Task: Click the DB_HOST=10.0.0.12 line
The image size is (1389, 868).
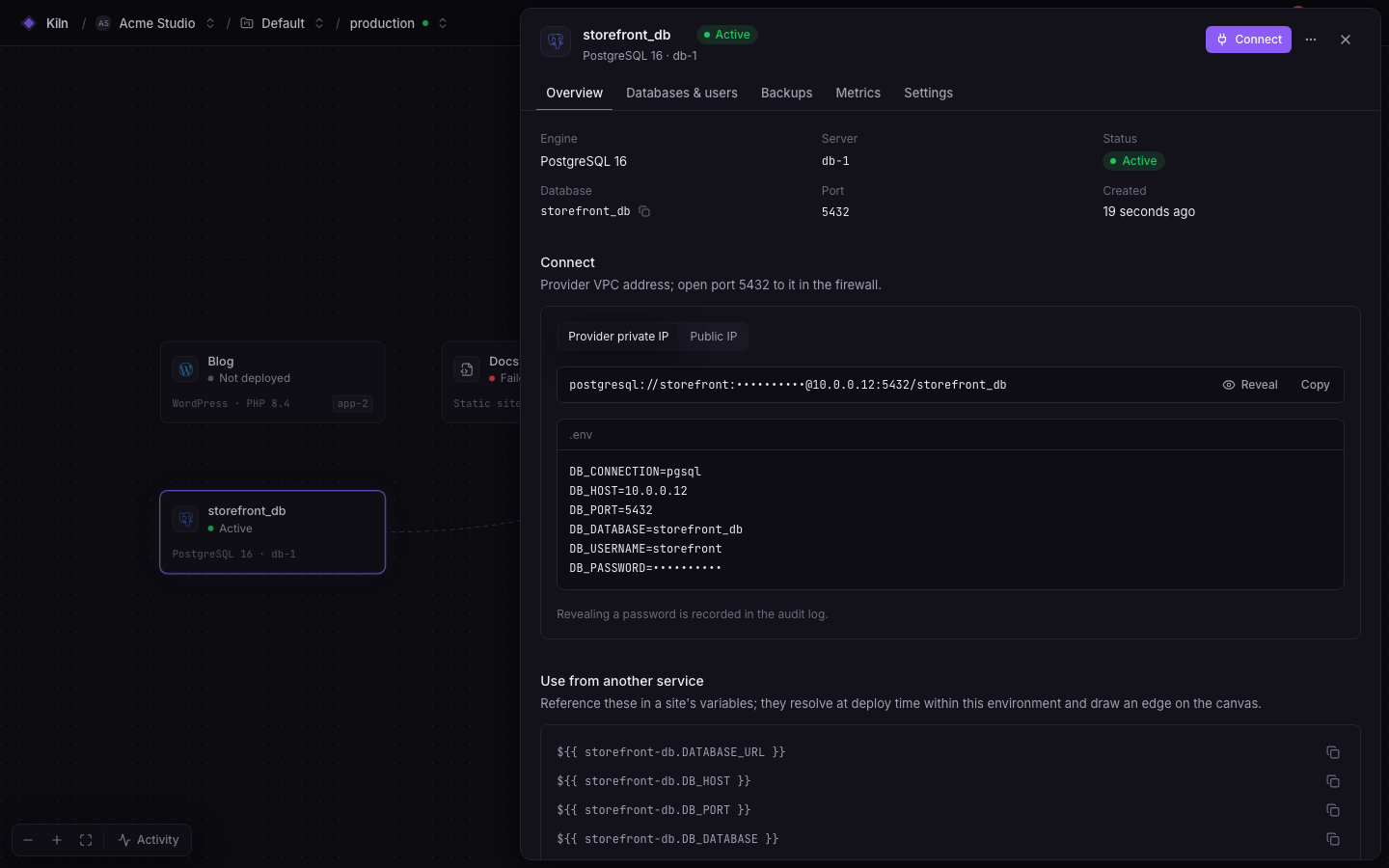Action: coord(629,491)
